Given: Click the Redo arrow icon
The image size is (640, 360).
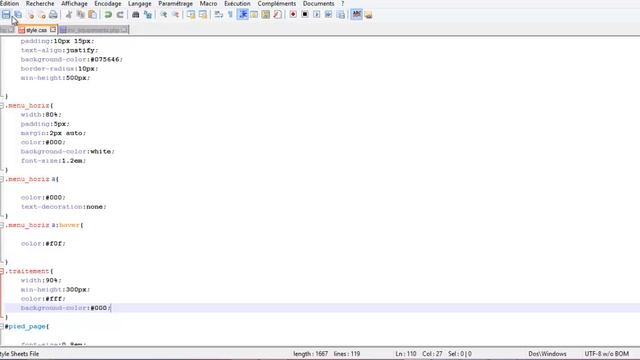Looking at the screenshot, I should [x=120, y=15].
